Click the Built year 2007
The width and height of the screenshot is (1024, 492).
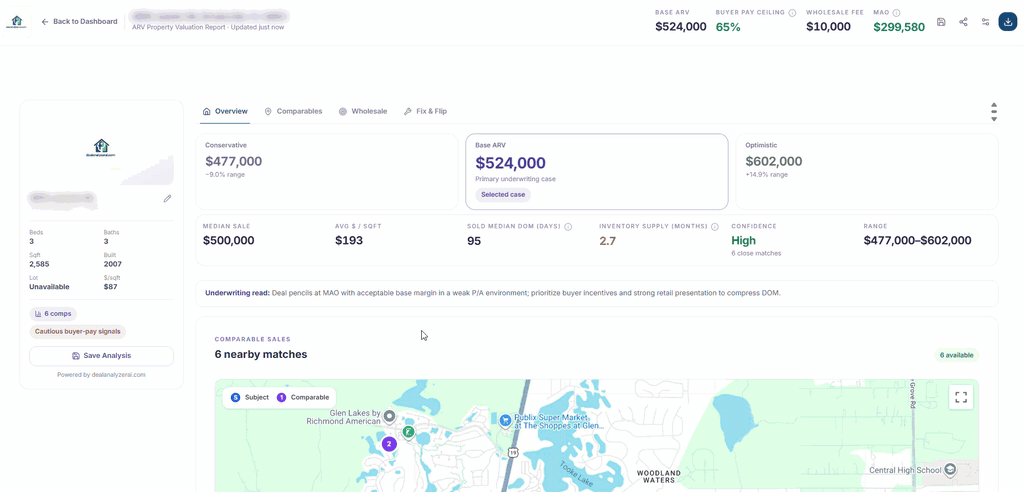pos(112,264)
